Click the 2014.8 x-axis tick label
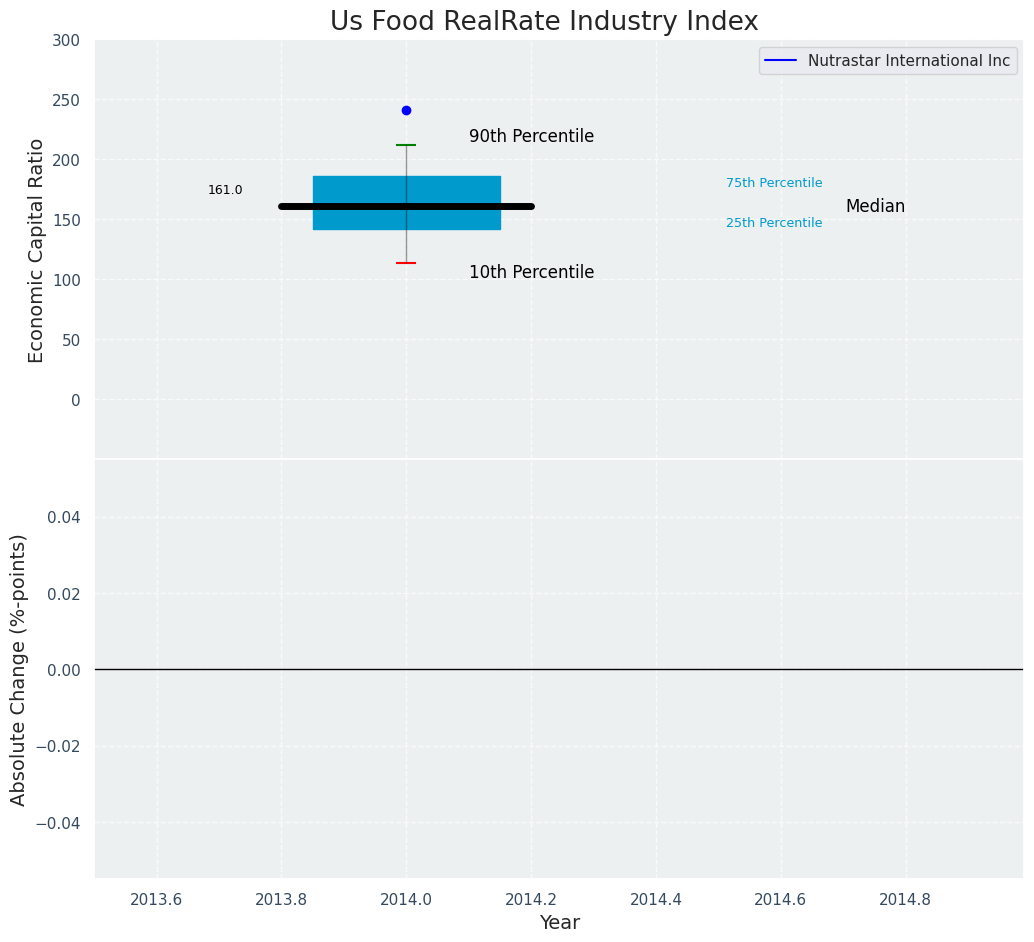The width and height of the screenshot is (1034, 942). click(x=905, y=899)
